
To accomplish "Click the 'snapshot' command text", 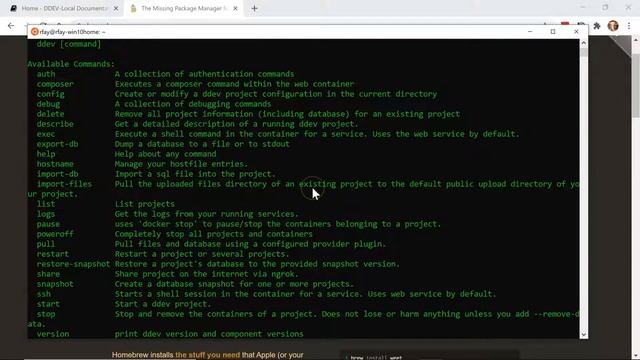I will [55, 284].
